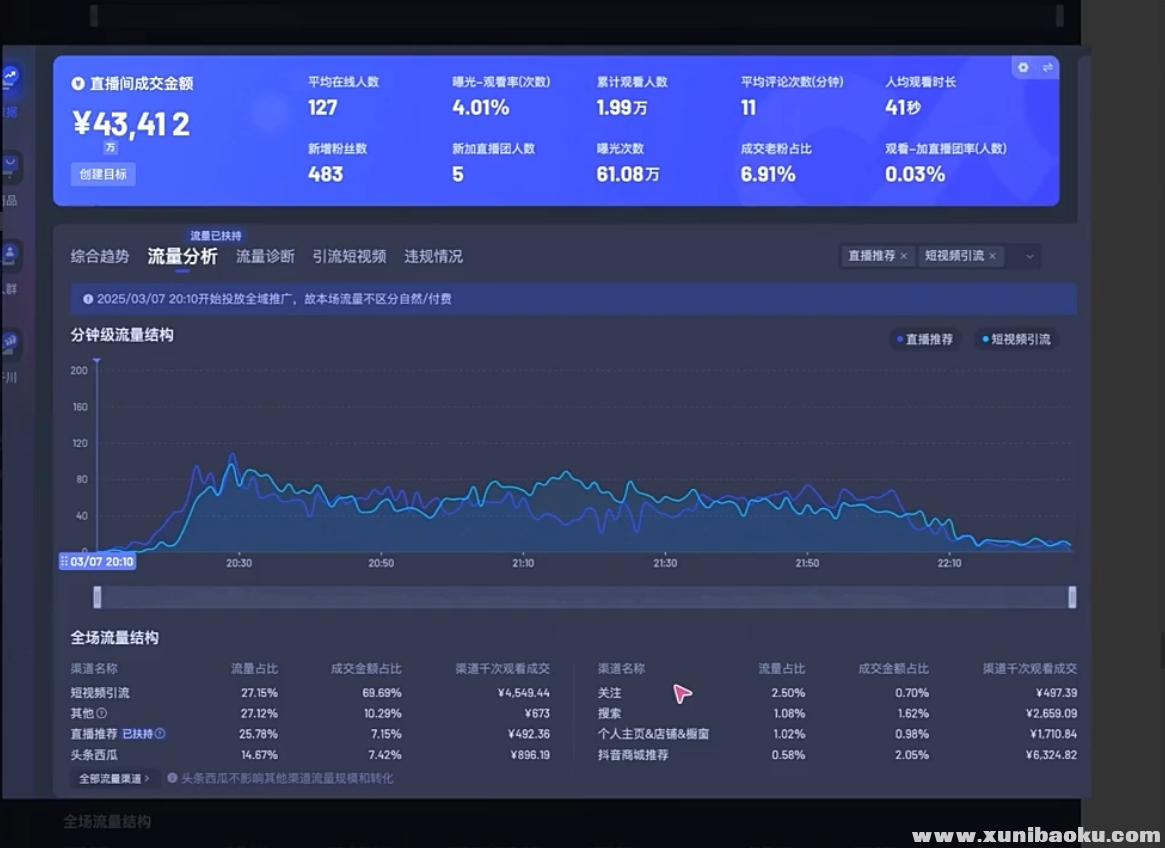Remove the 短视频引流 filter tag

[992, 256]
